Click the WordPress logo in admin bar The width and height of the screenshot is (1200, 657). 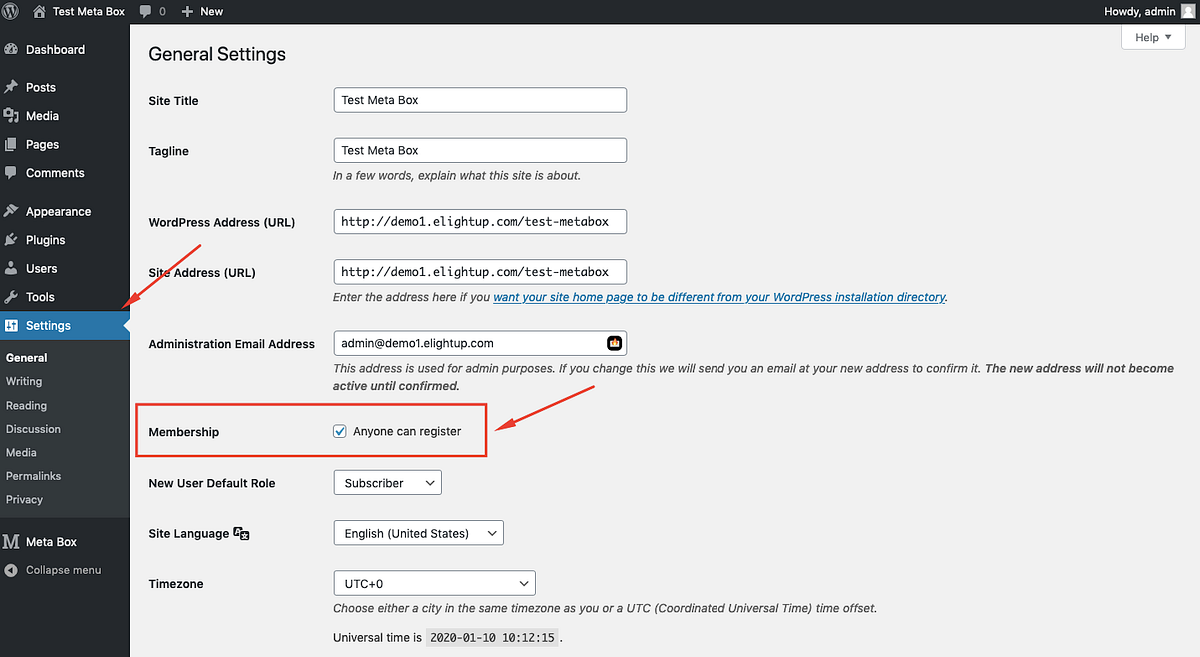coord(11,11)
